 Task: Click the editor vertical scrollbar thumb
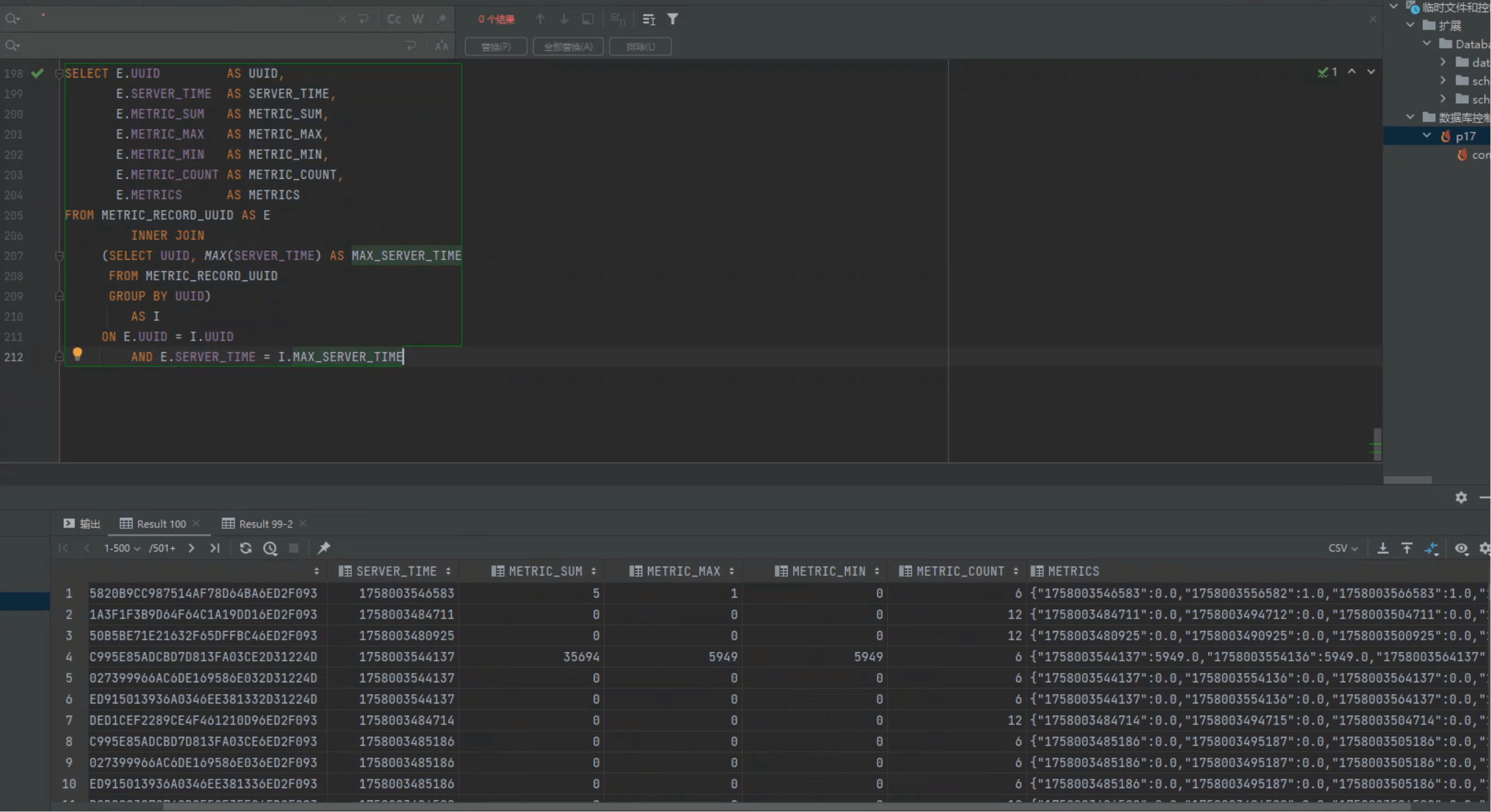[1378, 444]
